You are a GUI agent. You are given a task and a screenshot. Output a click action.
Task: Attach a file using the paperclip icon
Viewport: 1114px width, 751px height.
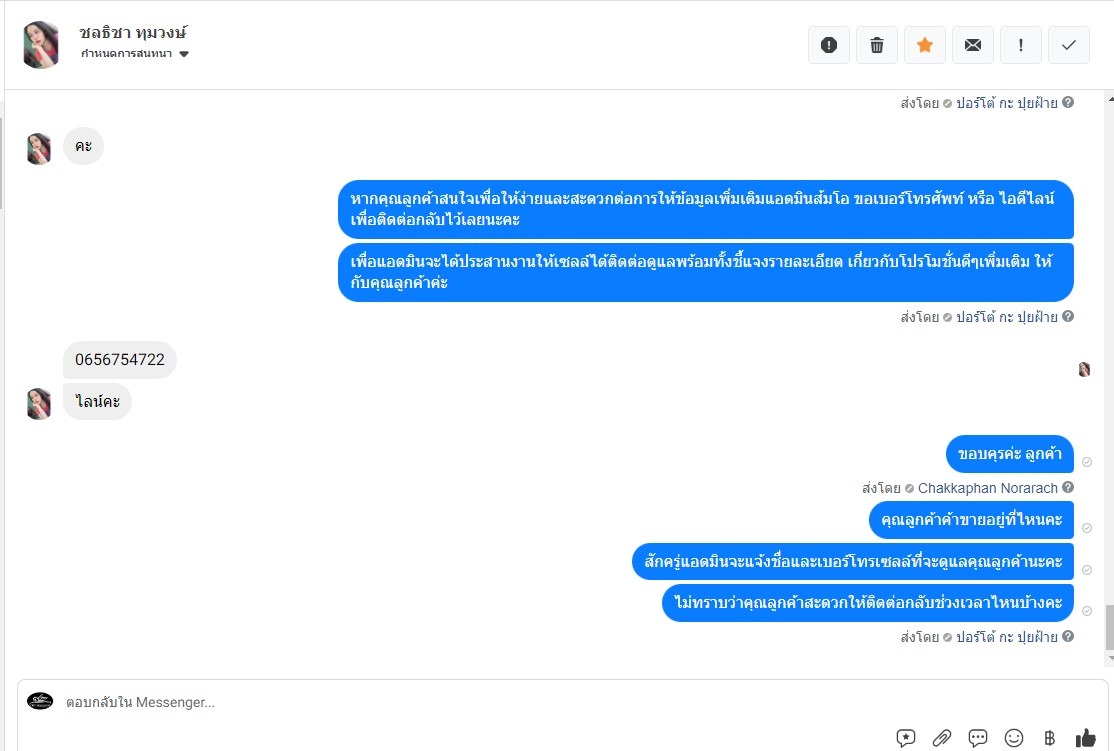(941, 738)
